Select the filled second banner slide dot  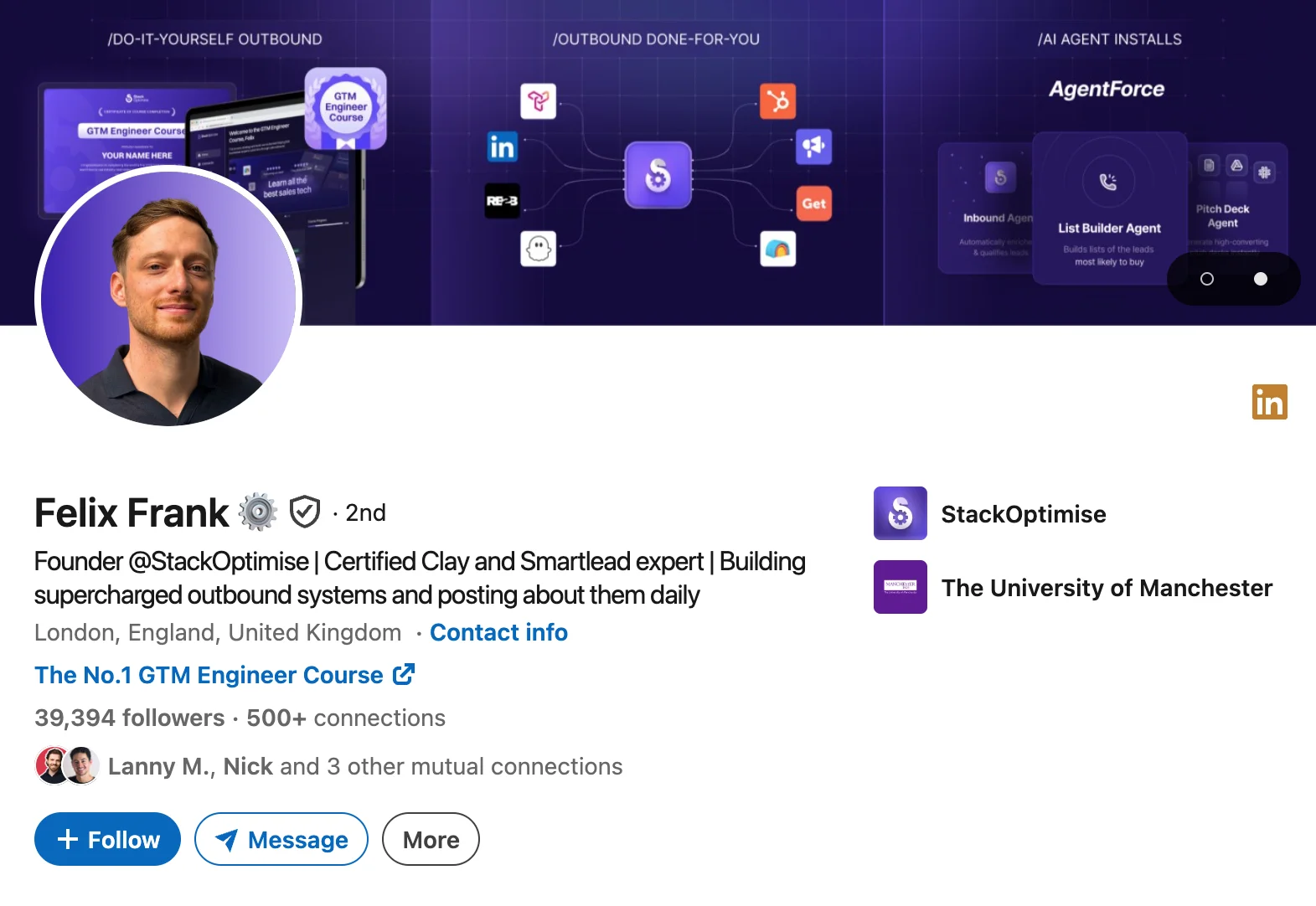(x=1261, y=279)
